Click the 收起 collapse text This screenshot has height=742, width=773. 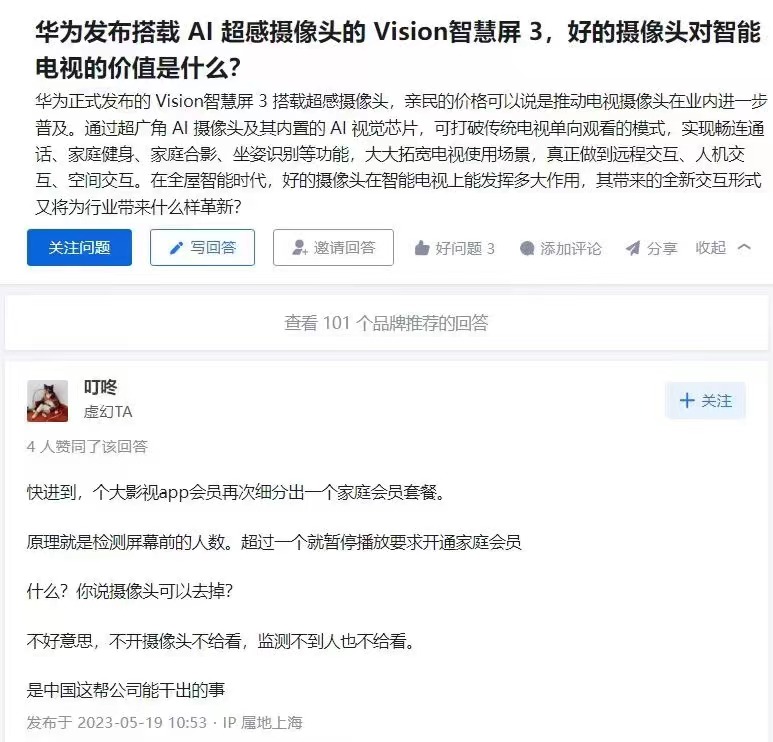point(710,247)
